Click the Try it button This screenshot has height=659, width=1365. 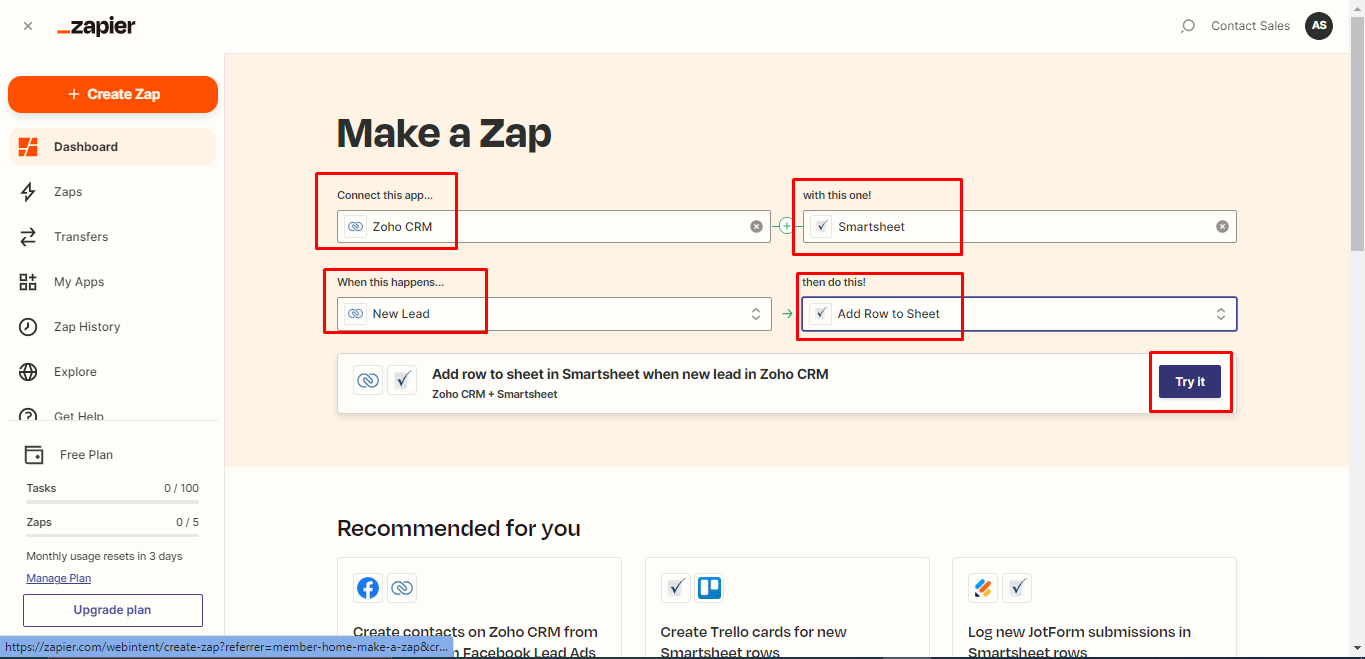[x=1190, y=382]
